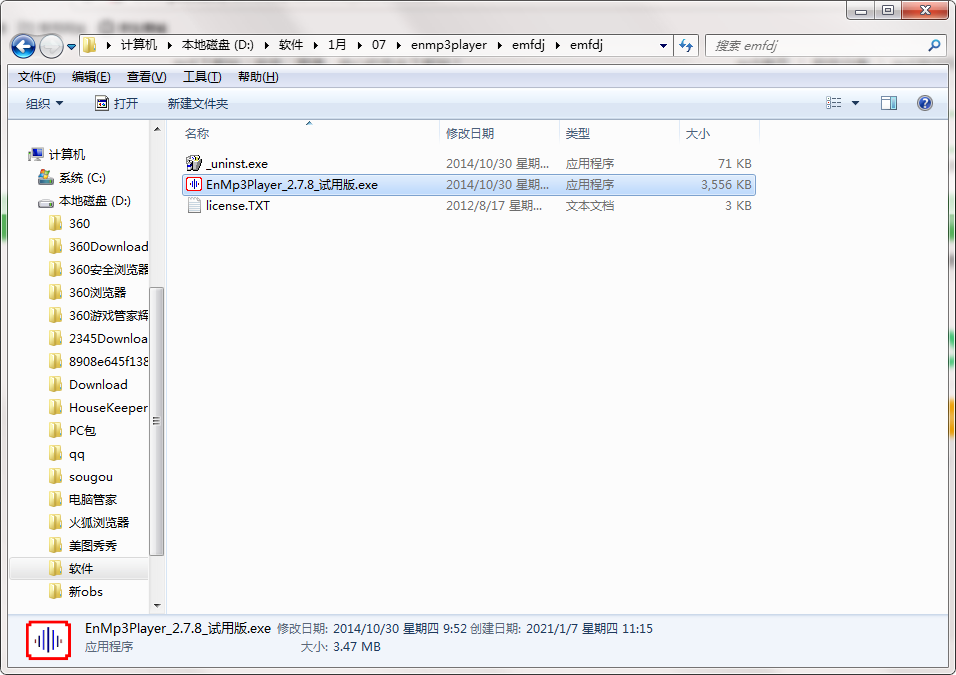Open the 360安全浏览器 folder

coord(109,270)
